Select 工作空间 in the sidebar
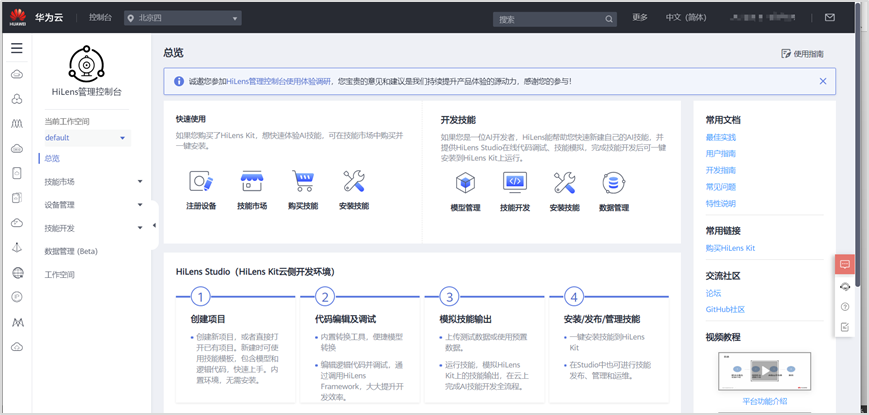This screenshot has width=869, height=415. click(x=59, y=275)
